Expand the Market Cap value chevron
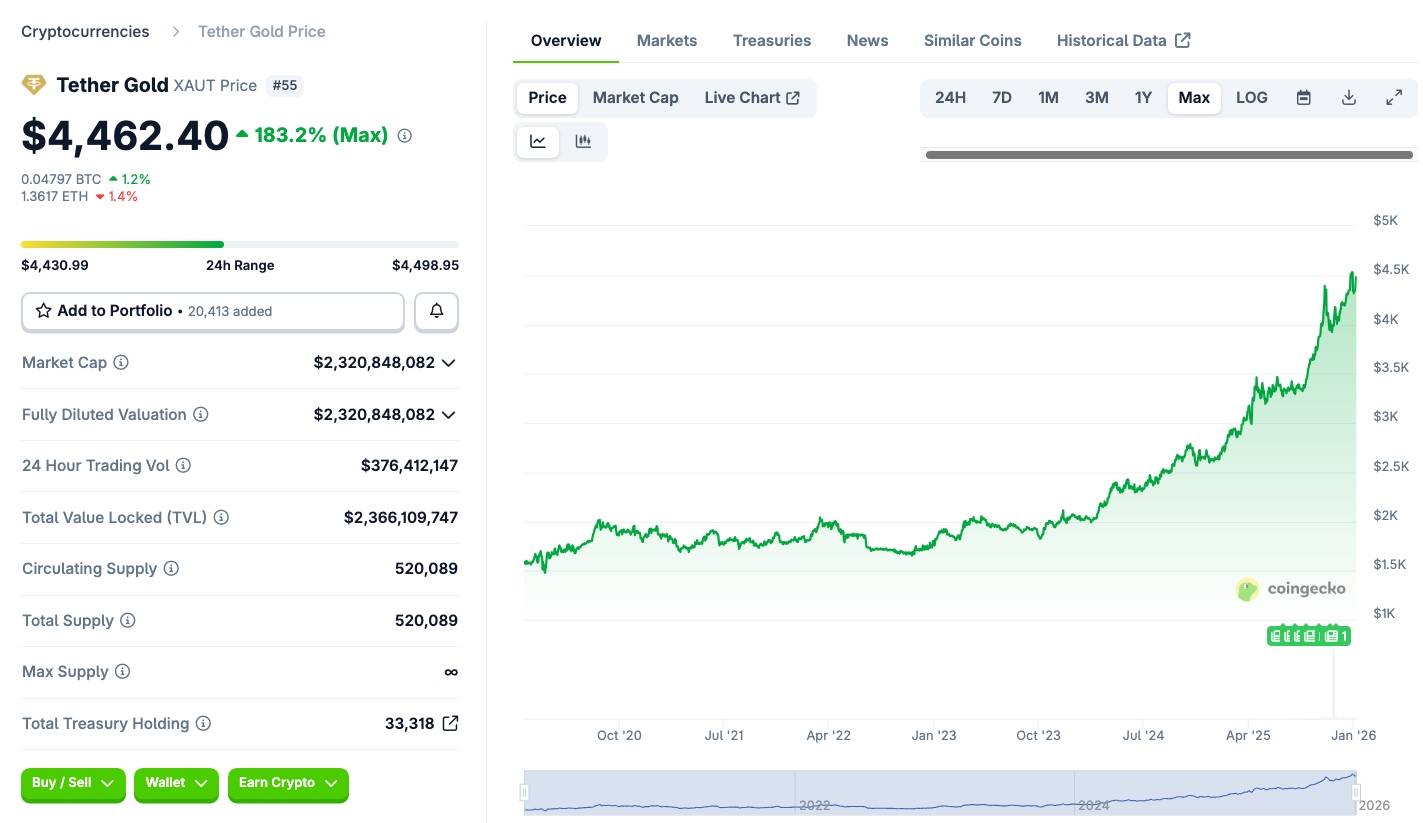 [449, 363]
